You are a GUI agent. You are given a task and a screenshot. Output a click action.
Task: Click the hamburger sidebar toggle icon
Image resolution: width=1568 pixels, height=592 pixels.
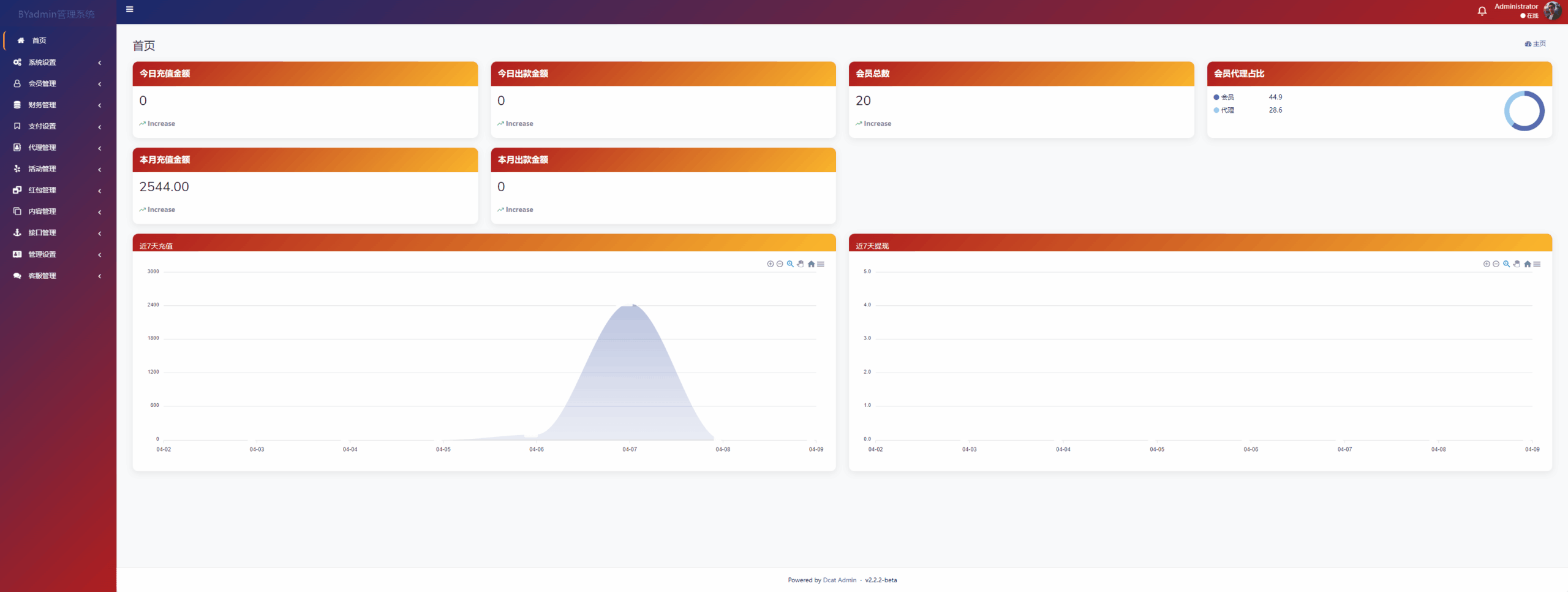tap(129, 9)
